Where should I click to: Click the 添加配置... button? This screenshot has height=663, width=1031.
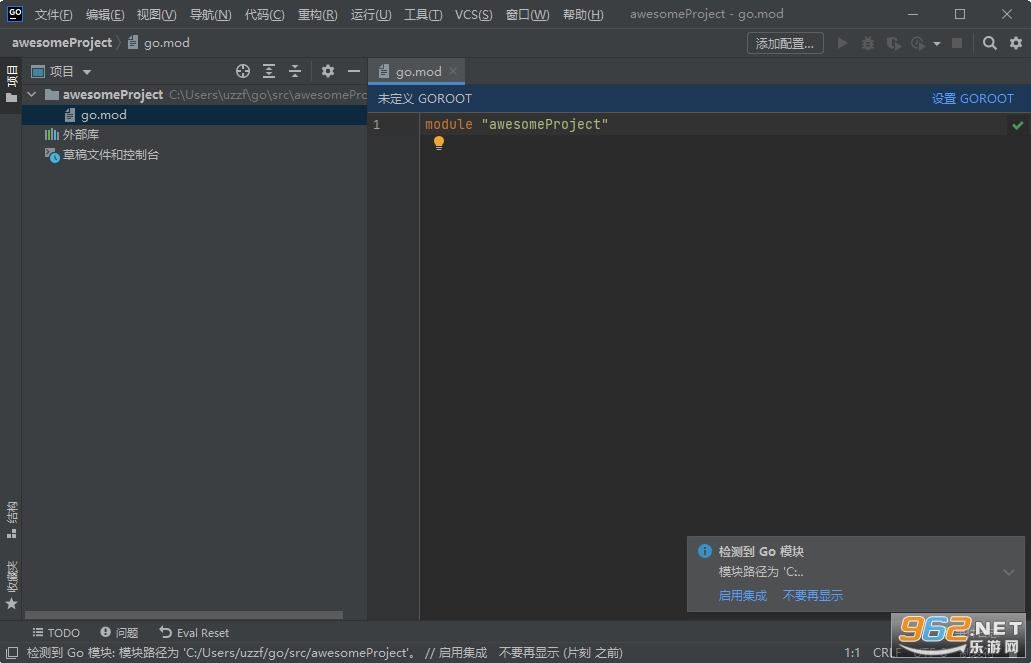tap(785, 43)
